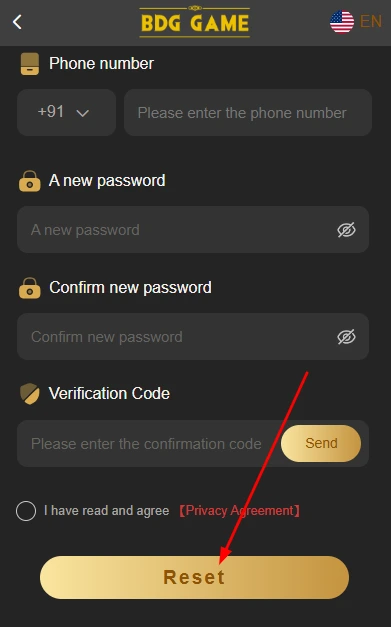Viewport: 391px width, 627px height.
Task: Click the lock icon beside Confirm new password
Action: point(30,288)
